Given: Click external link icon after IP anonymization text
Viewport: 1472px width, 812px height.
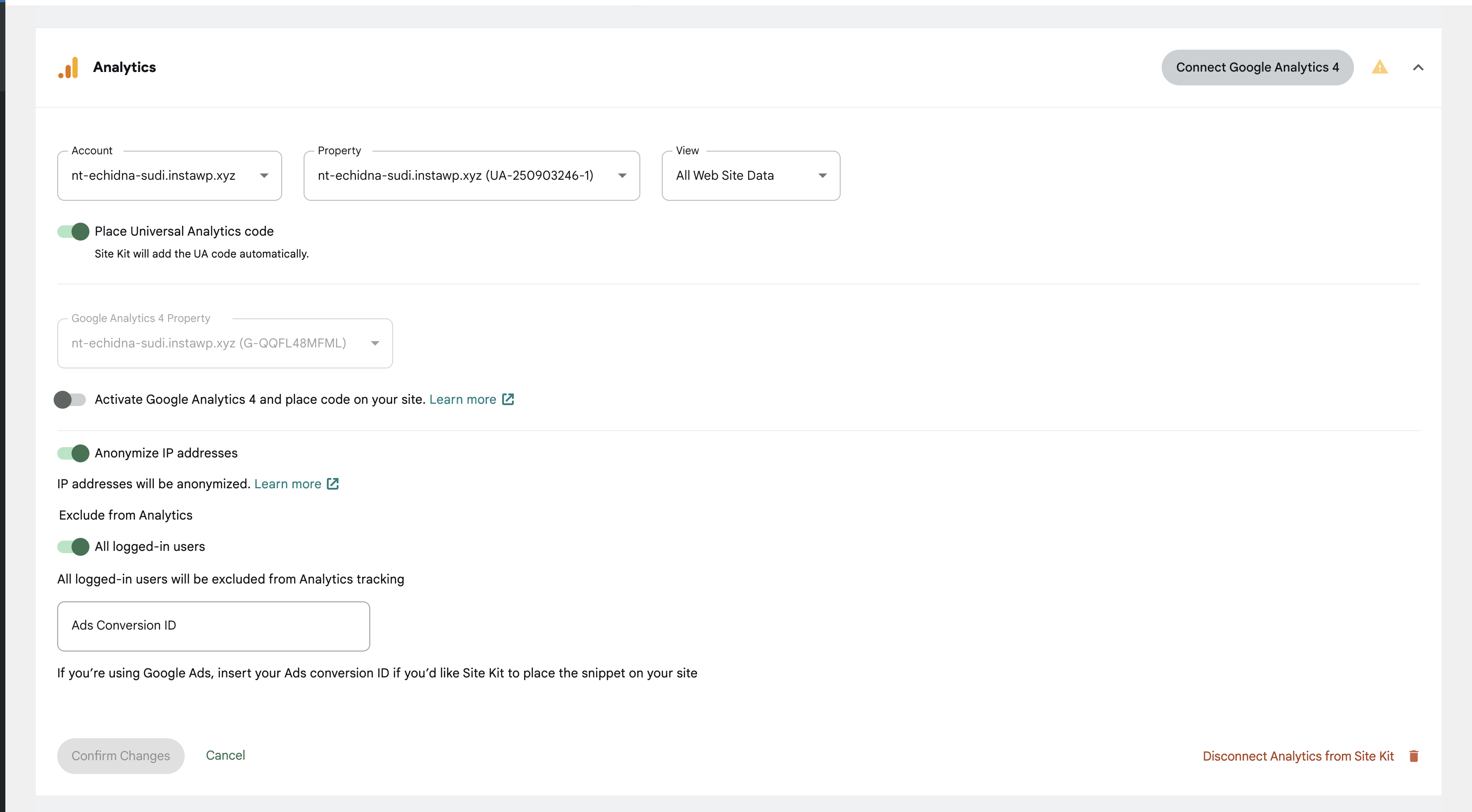Looking at the screenshot, I should click(333, 483).
